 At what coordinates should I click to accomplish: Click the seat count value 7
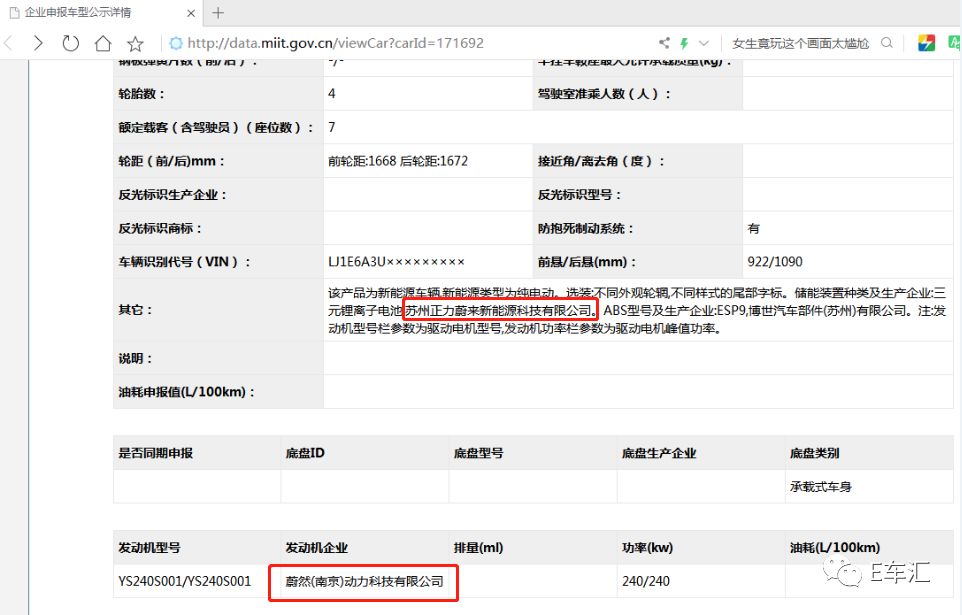(332, 127)
